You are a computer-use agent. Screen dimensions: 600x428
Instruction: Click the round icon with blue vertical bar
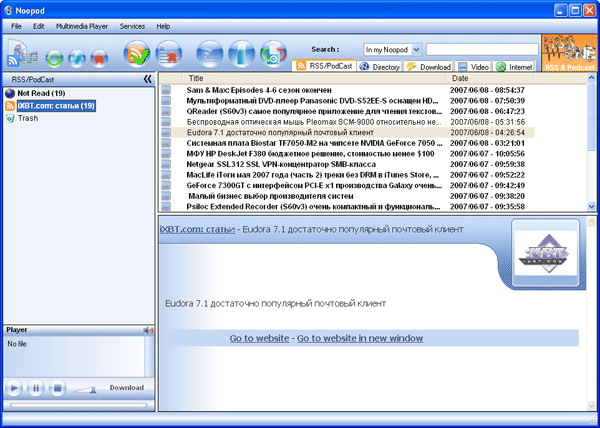click(241, 54)
